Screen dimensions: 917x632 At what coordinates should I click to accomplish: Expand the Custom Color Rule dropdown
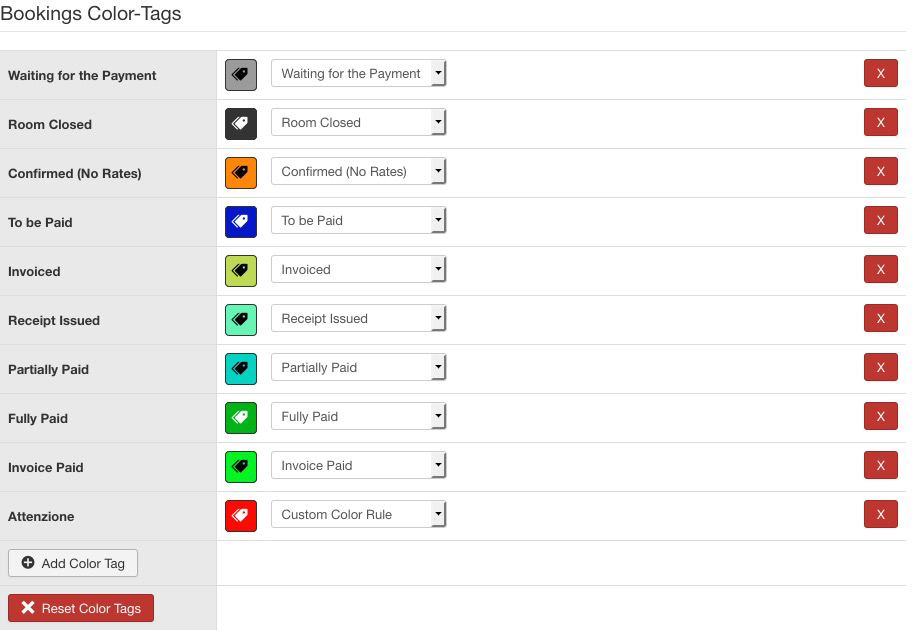click(x=358, y=515)
